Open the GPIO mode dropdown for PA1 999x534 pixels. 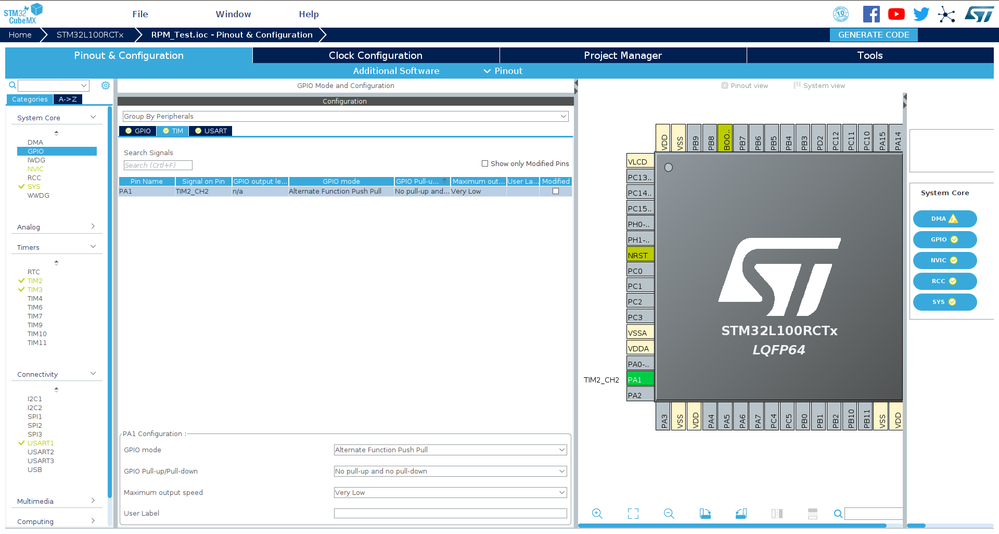pyautogui.click(x=450, y=450)
